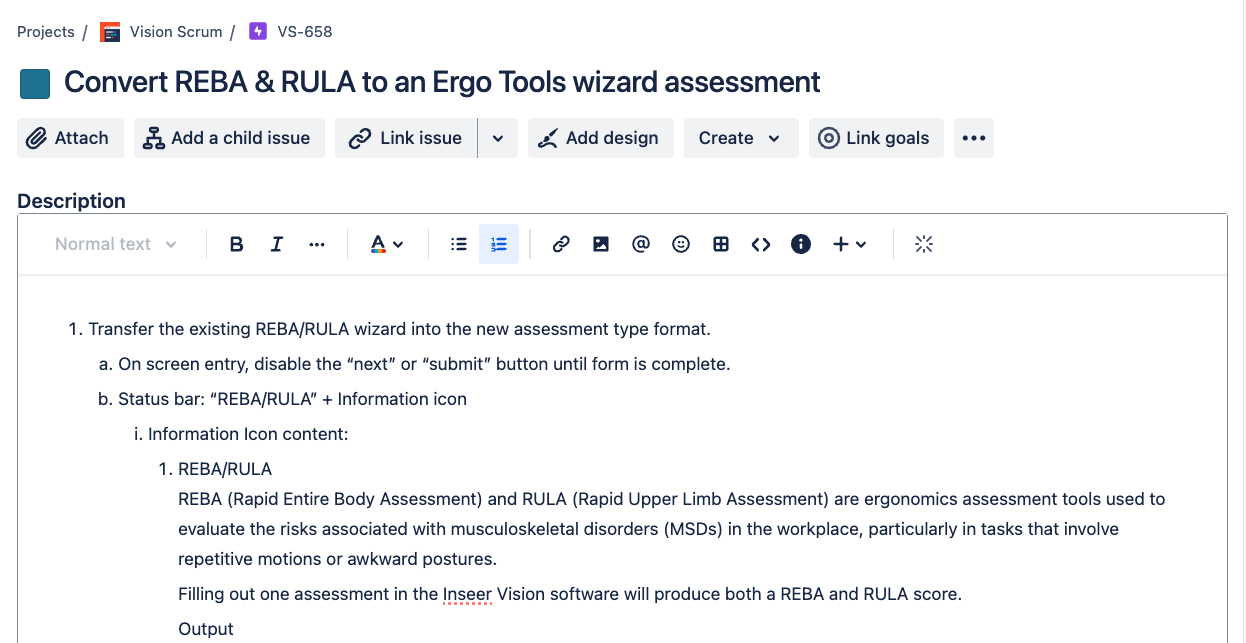Click the misspelled word 'Inseer'

[467, 594]
